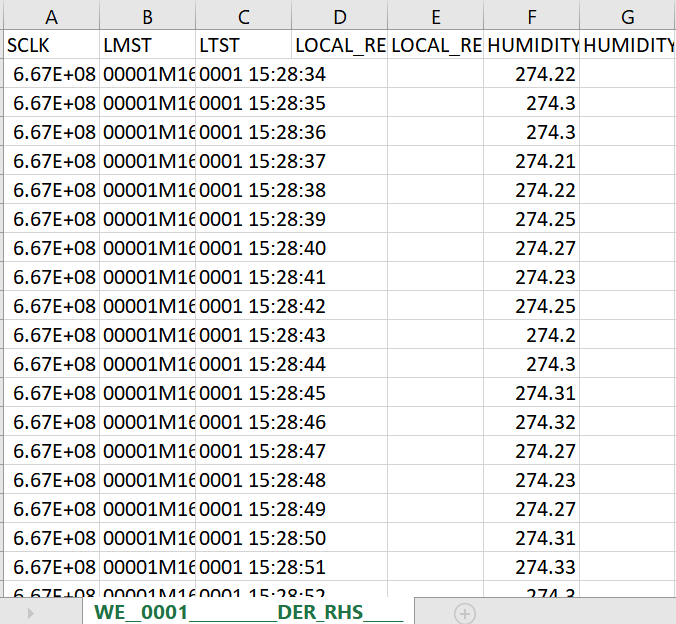Click 6.67E+08 in the 15:28:34 row

click(52, 74)
